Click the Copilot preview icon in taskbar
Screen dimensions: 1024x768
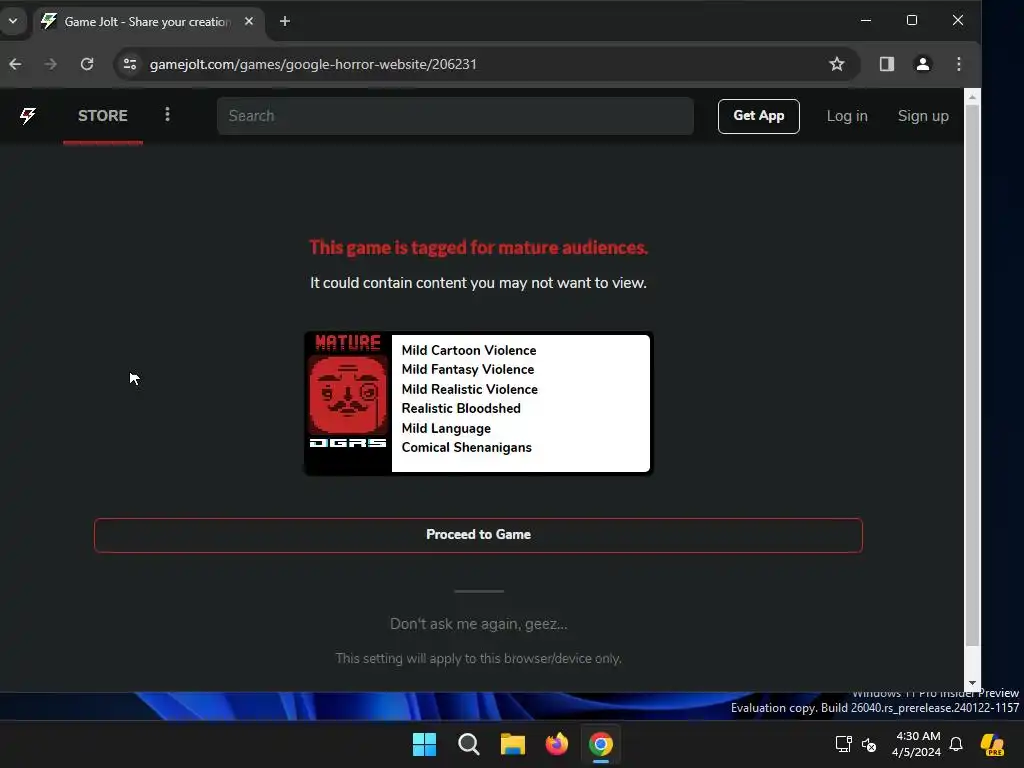coord(992,744)
